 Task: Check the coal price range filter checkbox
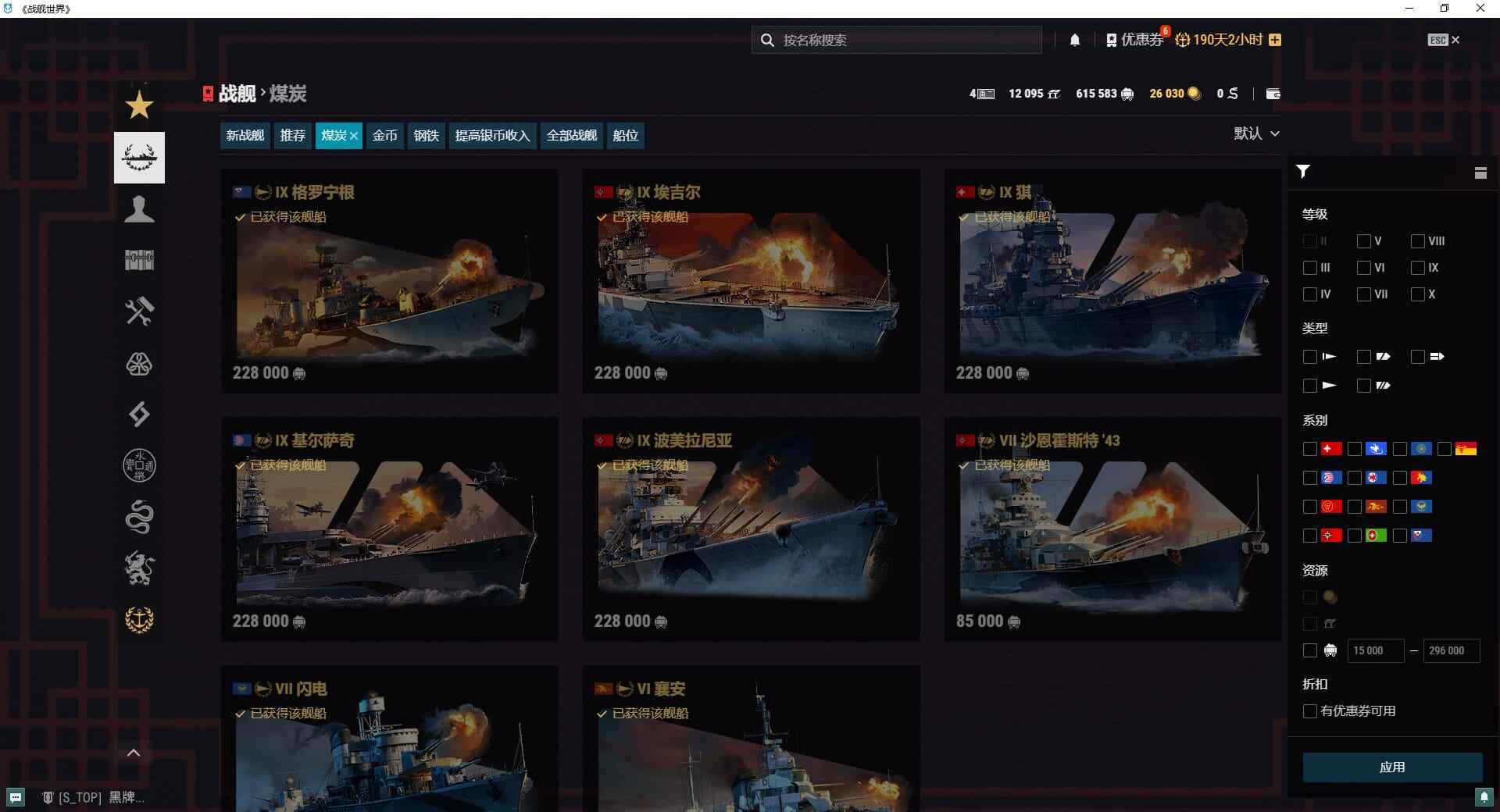coord(1309,650)
